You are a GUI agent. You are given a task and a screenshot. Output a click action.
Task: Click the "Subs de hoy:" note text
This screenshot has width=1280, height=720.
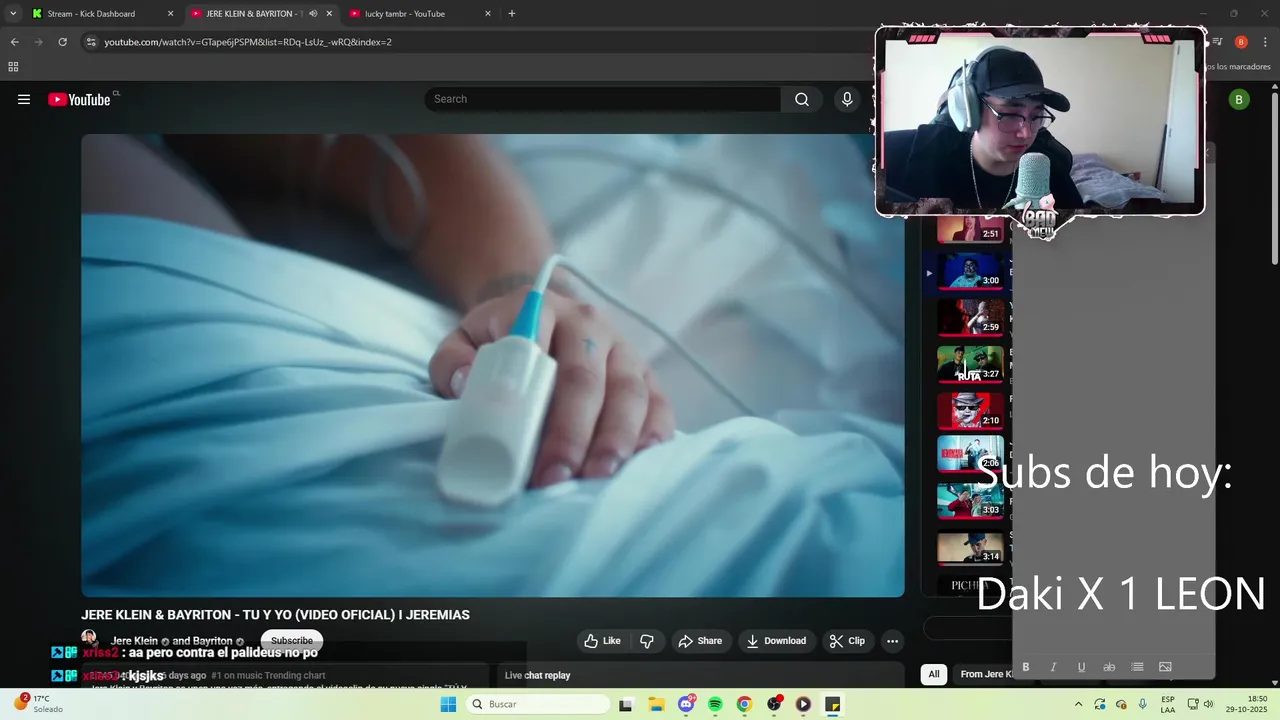1104,473
